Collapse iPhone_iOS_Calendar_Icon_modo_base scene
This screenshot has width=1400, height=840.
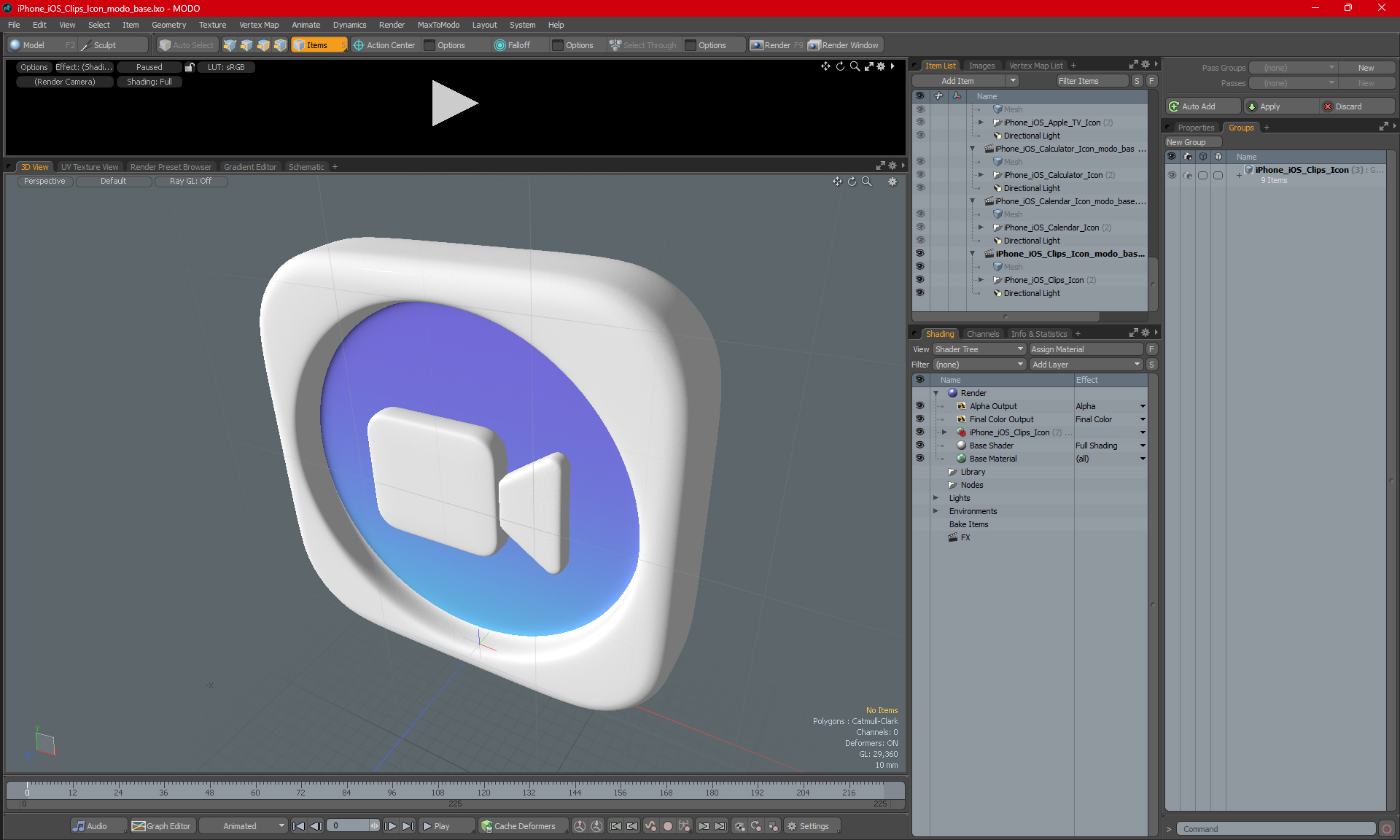click(x=972, y=201)
